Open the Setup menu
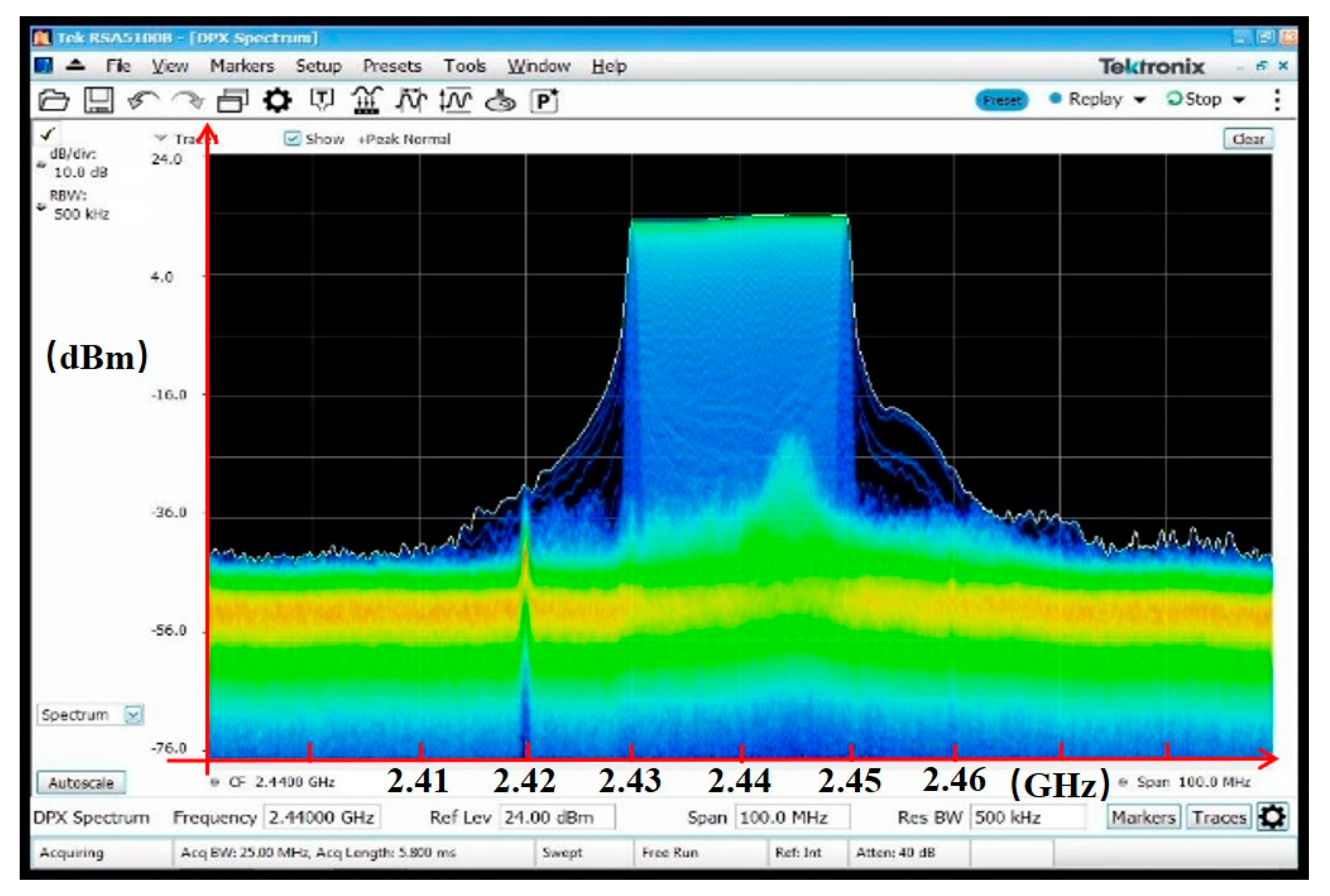The height and width of the screenshot is (896, 1330). pos(318,66)
